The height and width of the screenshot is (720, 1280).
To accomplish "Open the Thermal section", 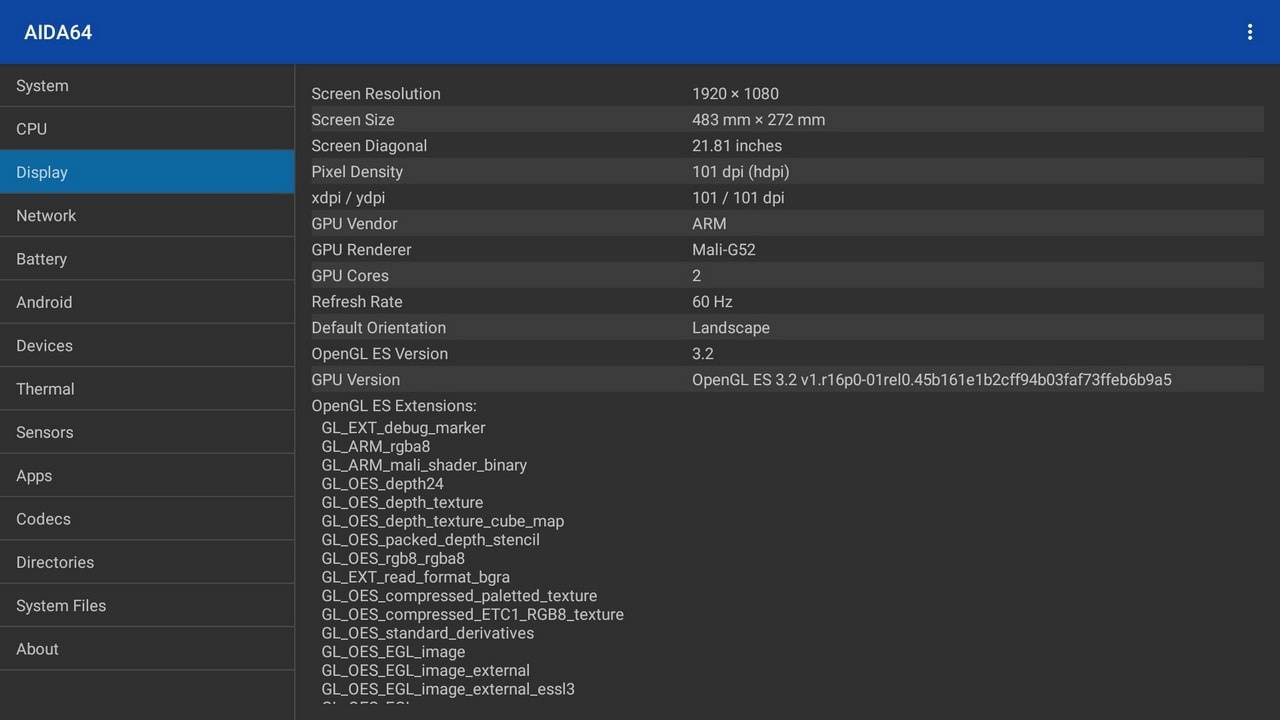I will [x=147, y=389].
